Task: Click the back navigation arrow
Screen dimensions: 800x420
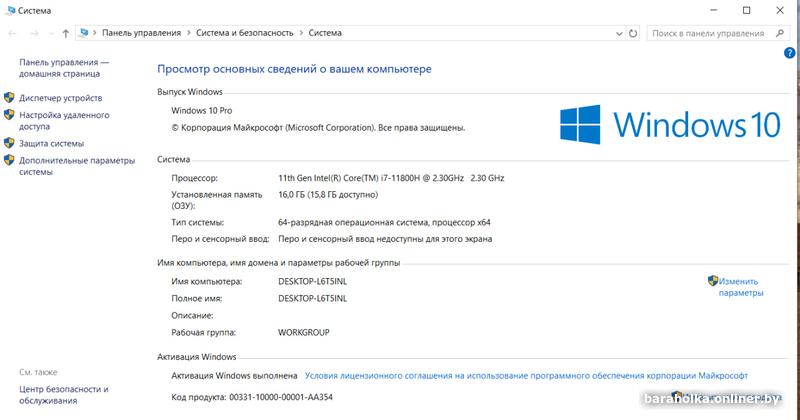Action: tap(12, 33)
